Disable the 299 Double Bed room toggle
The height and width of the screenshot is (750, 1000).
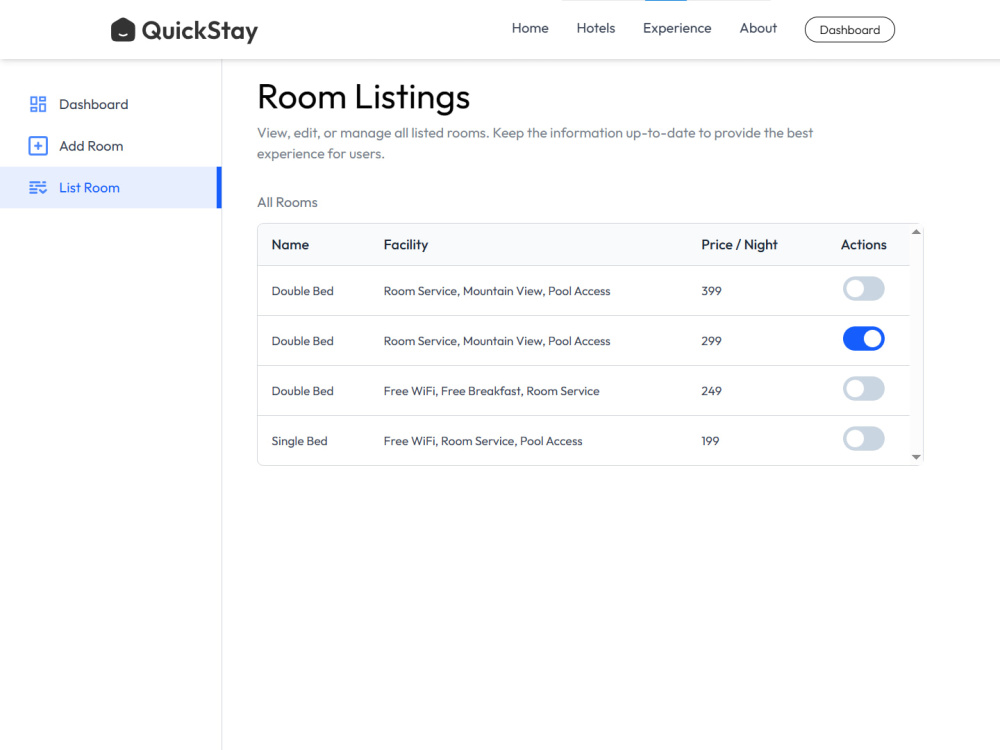(x=863, y=339)
